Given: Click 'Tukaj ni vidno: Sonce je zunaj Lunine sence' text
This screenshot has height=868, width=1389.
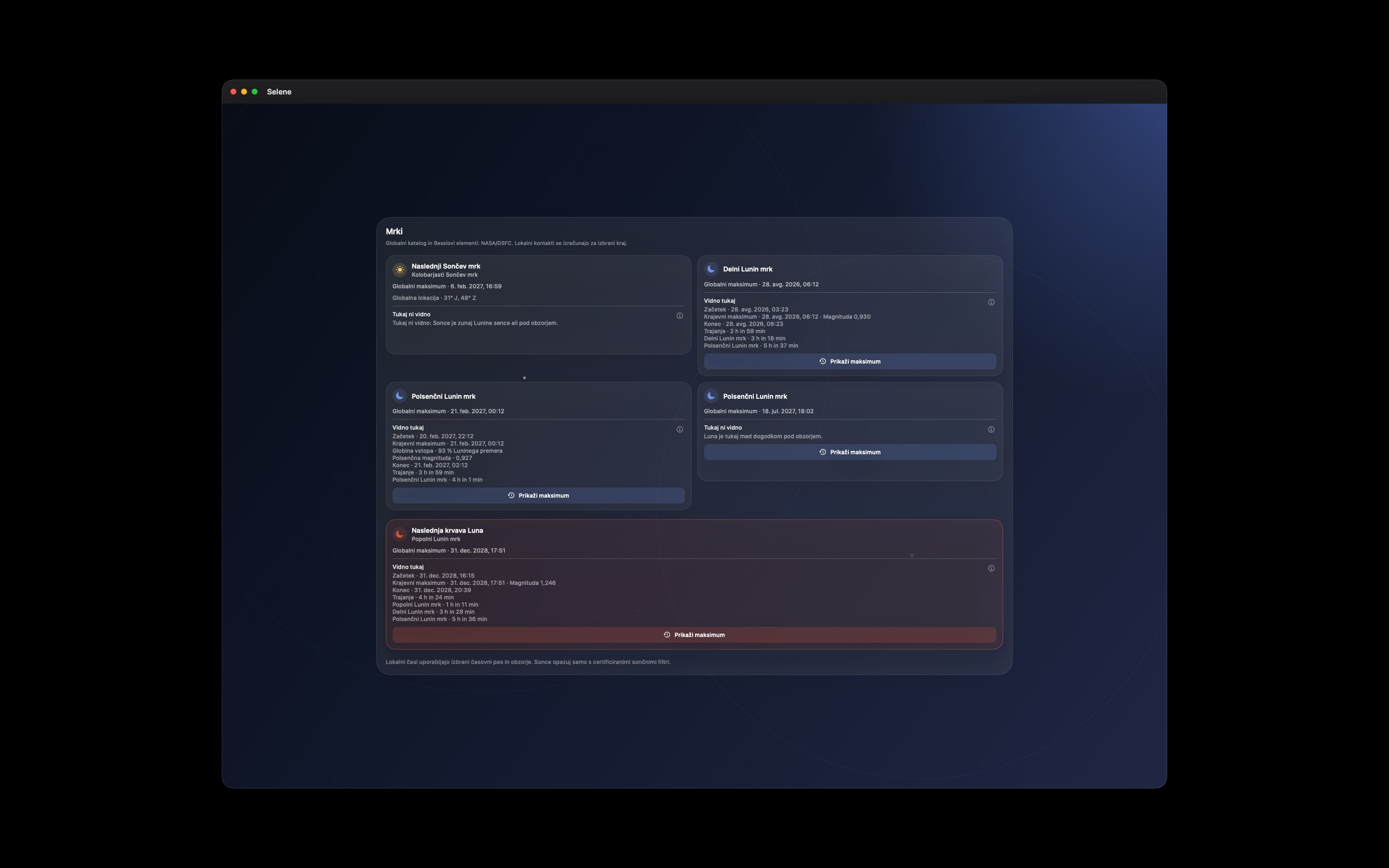Looking at the screenshot, I should click(475, 323).
